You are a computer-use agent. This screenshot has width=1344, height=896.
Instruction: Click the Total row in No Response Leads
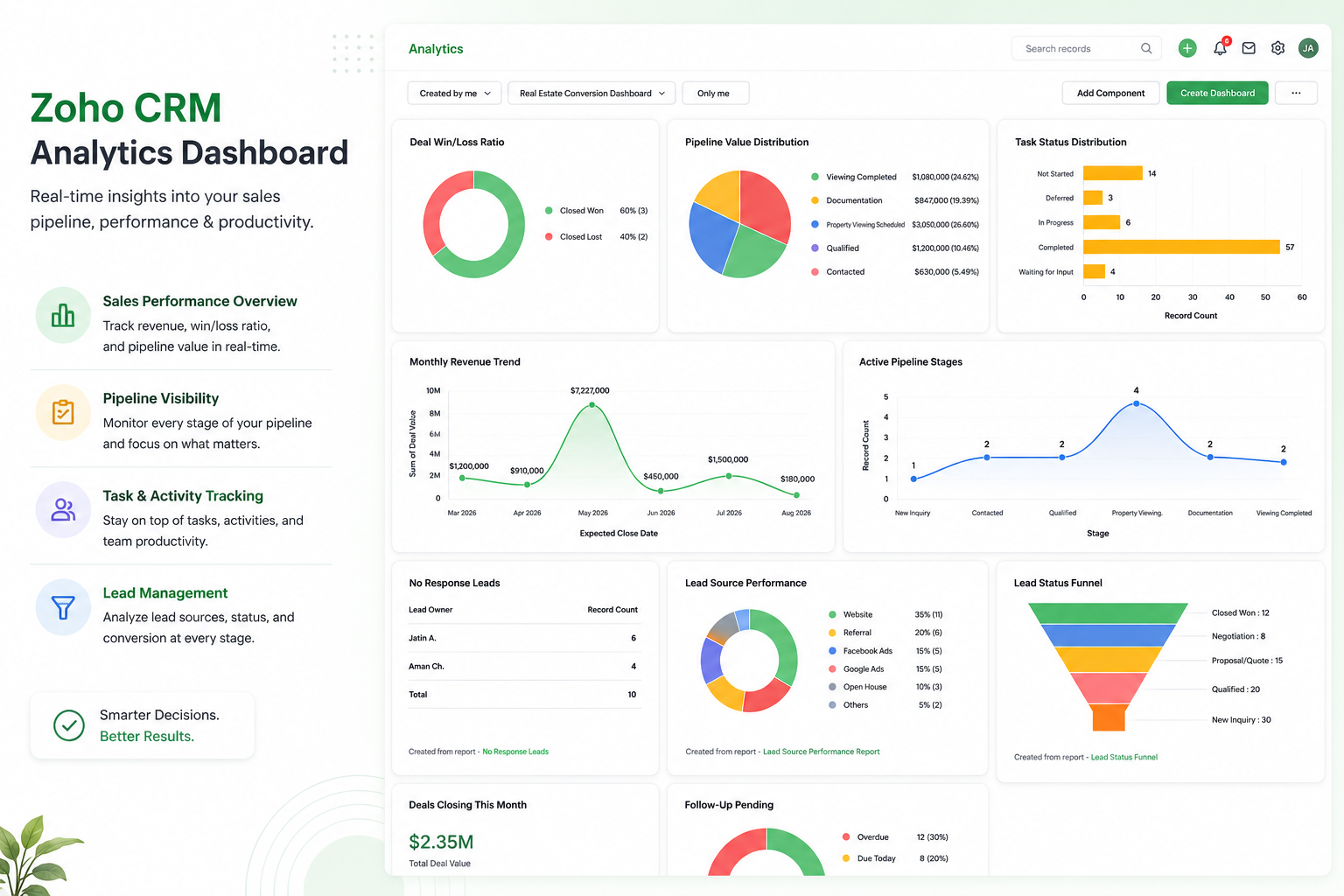click(523, 694)
